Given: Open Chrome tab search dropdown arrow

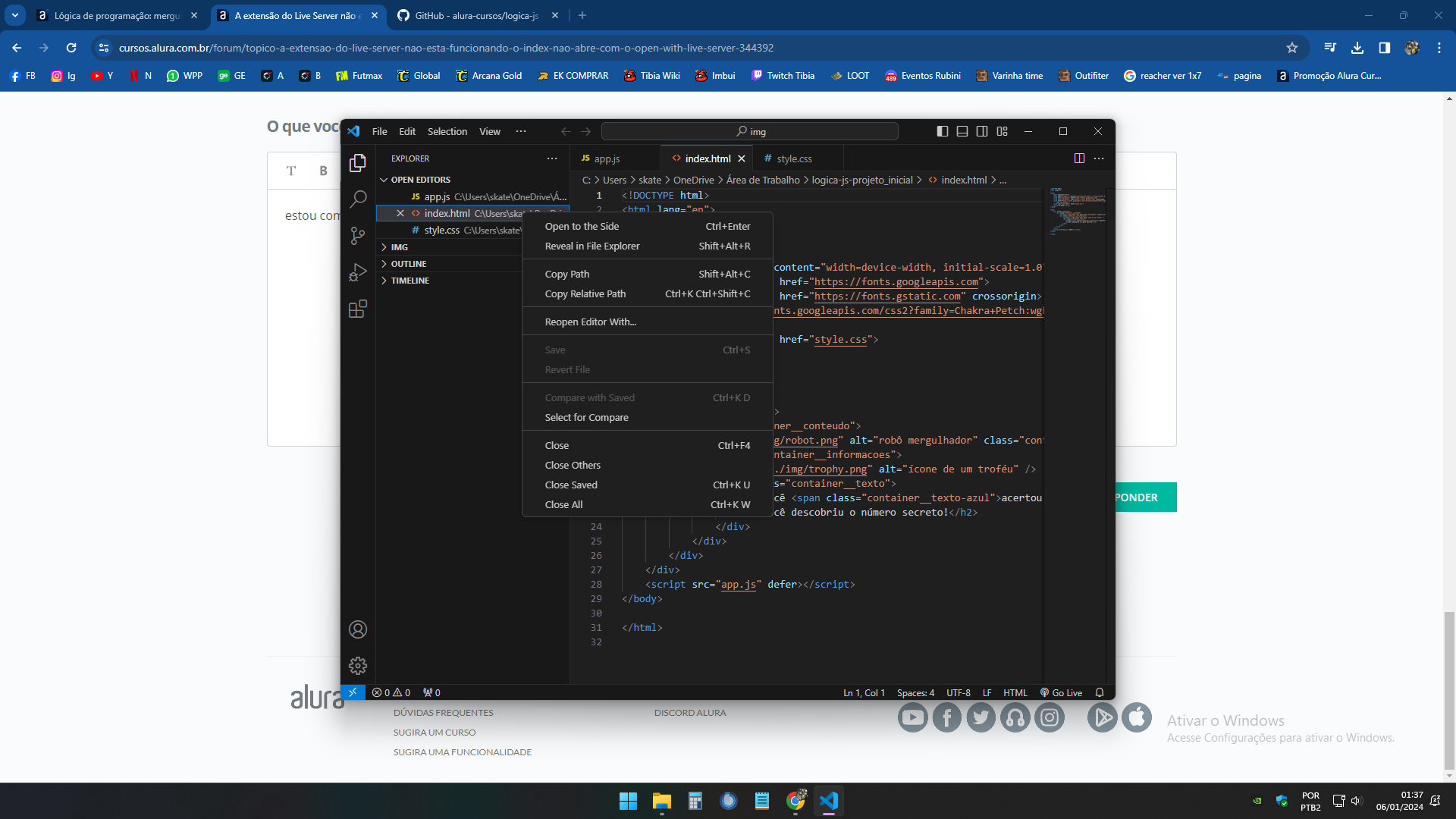Looking at the screenshot, I should [x=15, y=15].
